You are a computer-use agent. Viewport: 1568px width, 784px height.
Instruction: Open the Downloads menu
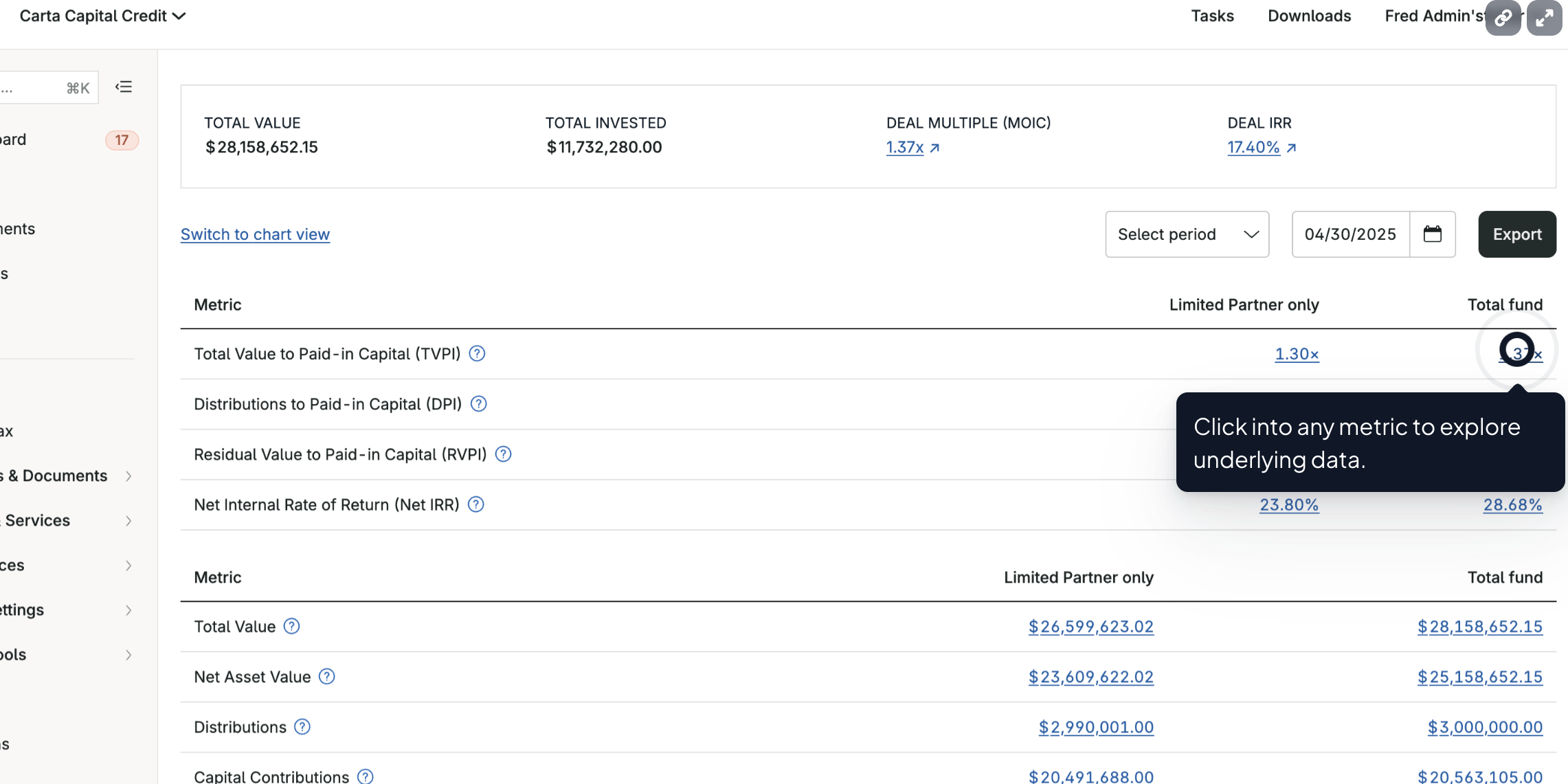click(1308, 16)
